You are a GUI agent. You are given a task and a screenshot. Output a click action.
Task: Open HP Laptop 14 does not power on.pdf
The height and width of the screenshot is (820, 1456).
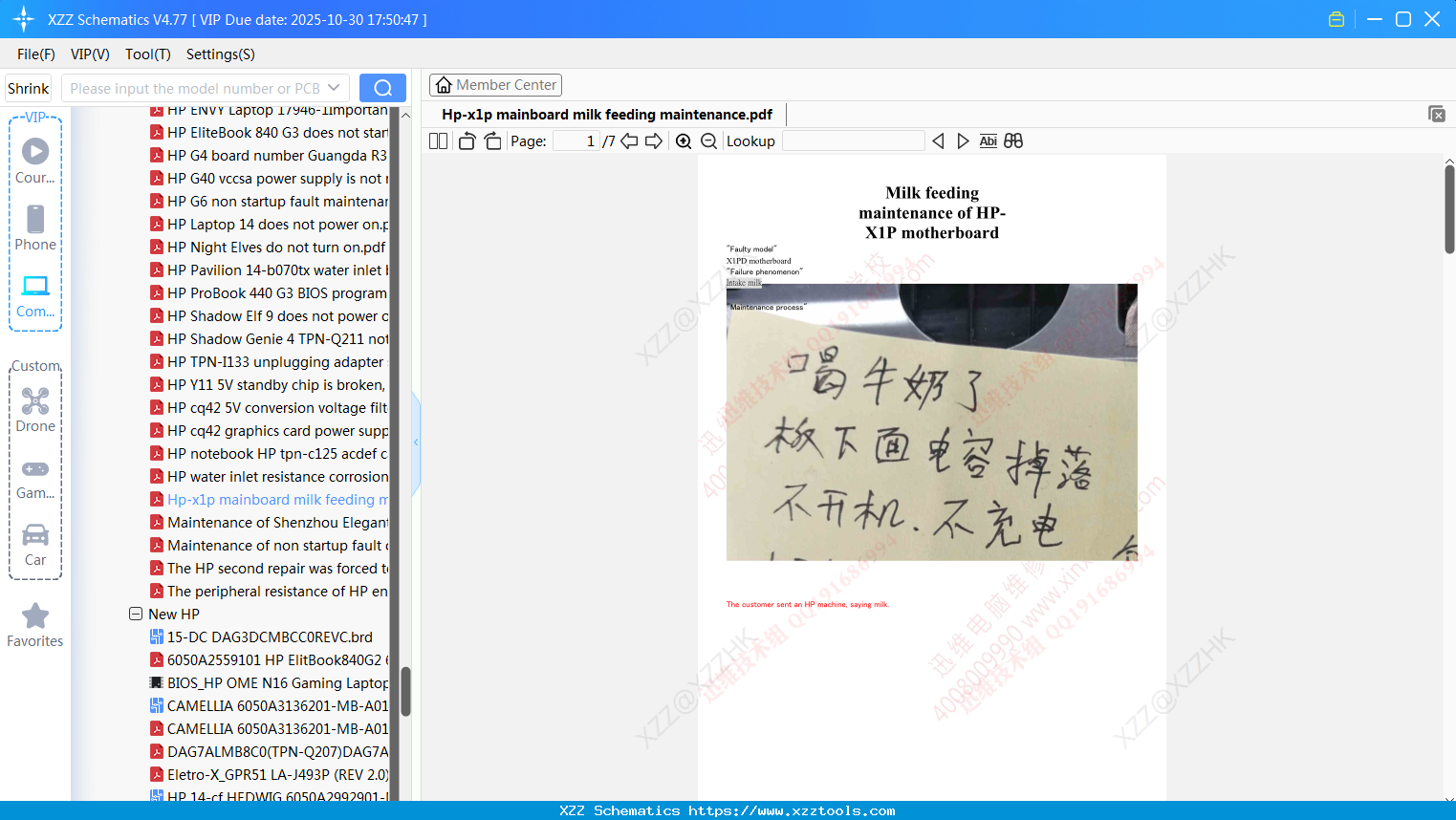coord(270,225)
